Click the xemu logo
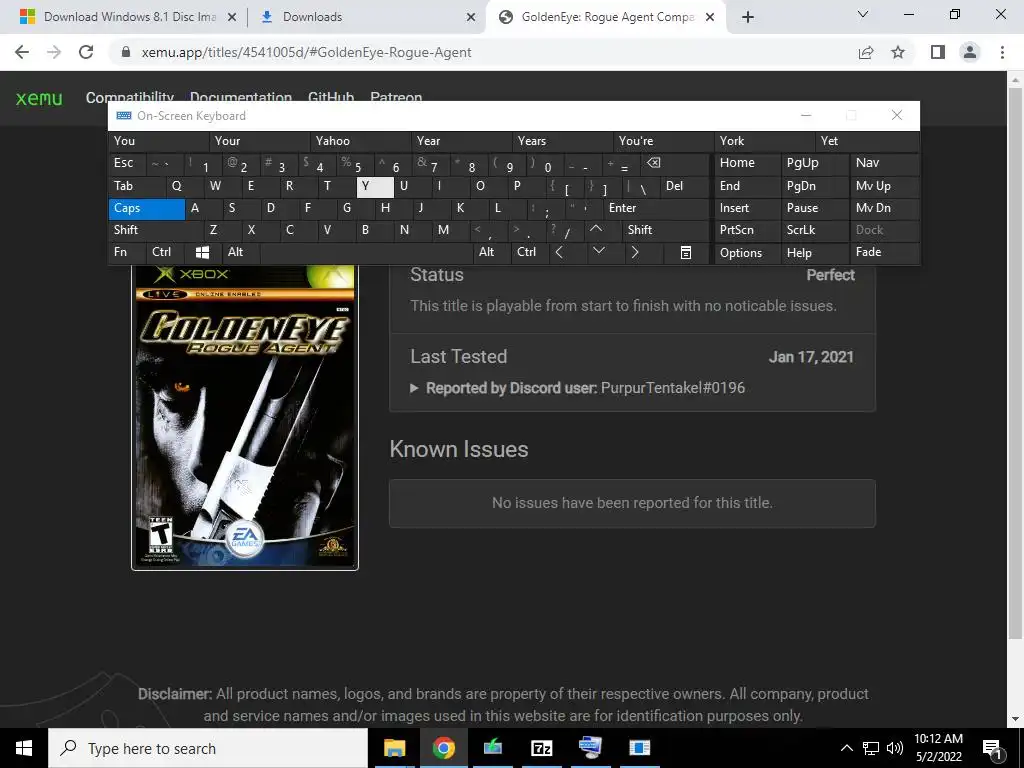The width and height of the screenshot is (1024, 768). (x=39, y=99)
